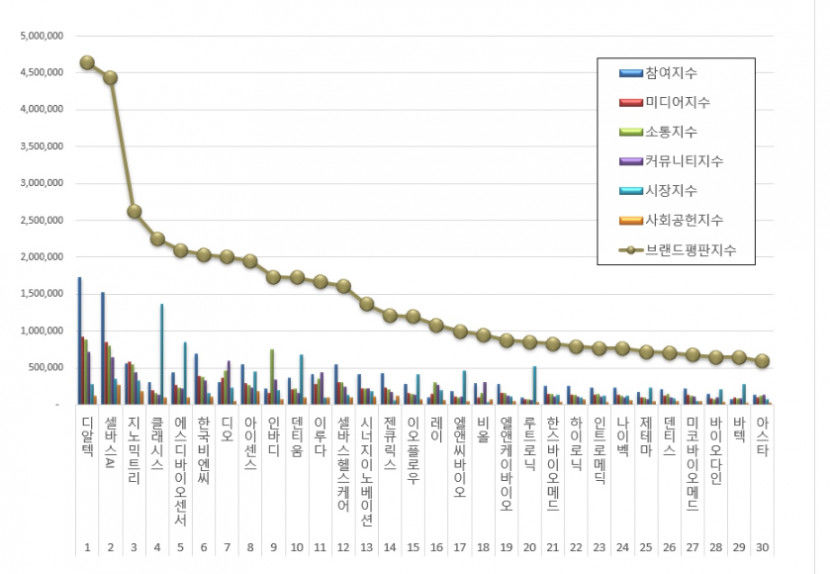Select the 젠큐릭스 category label
This screenshot has height=574, width=830.
[x=390, y=443]
